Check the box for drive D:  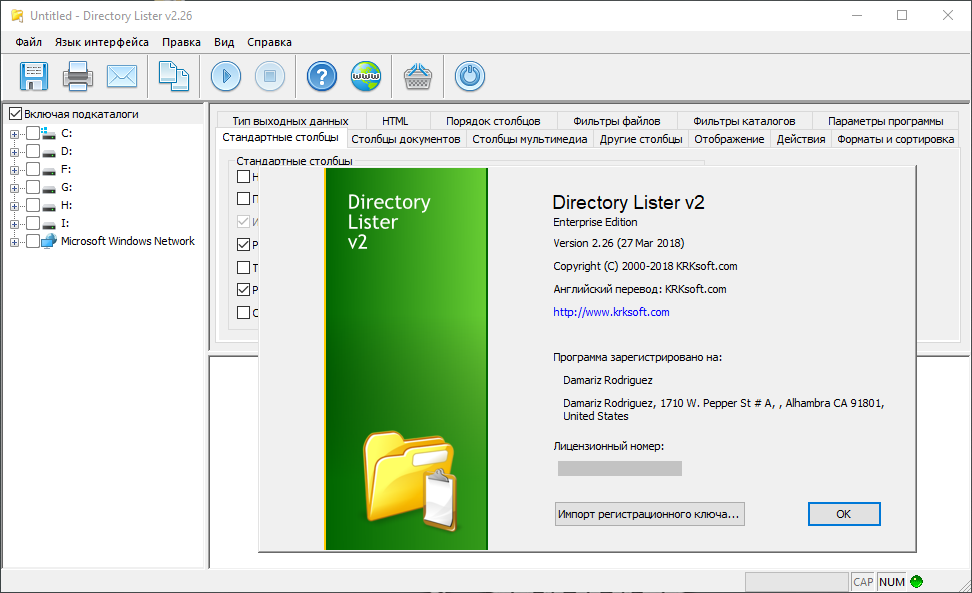tap(33, 151)
